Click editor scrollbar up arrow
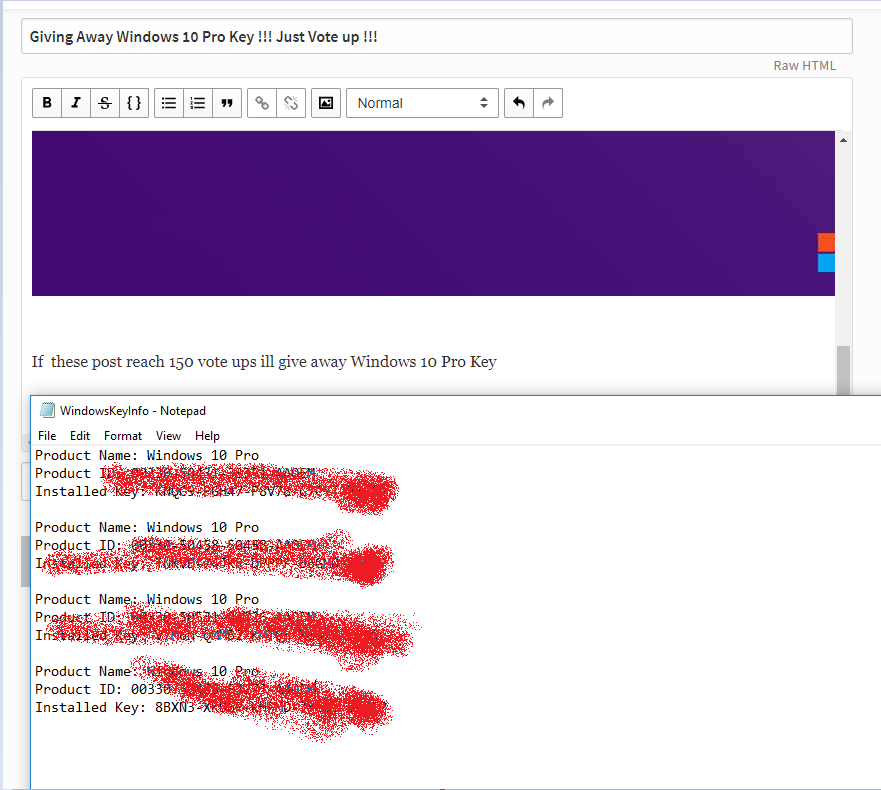 point(843,140)
